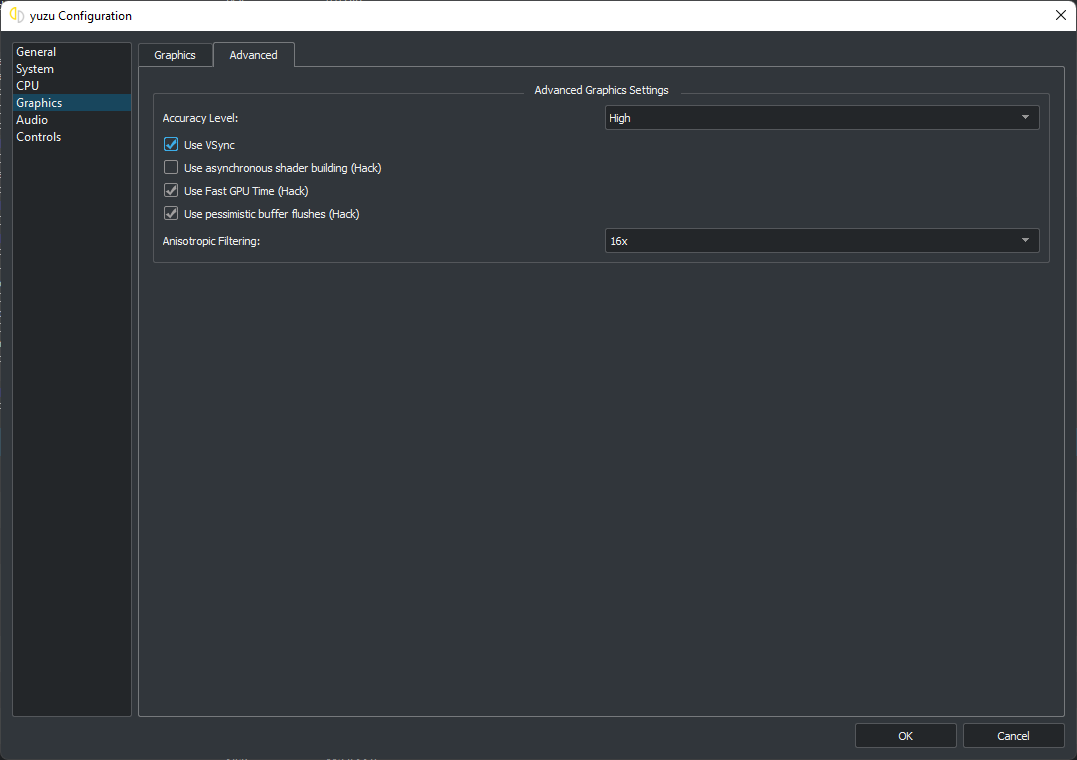Expand the Anisotropic Filtering dropdown arrow
The height and width of the screenshot is (760, 1077).
point(1025,241)
